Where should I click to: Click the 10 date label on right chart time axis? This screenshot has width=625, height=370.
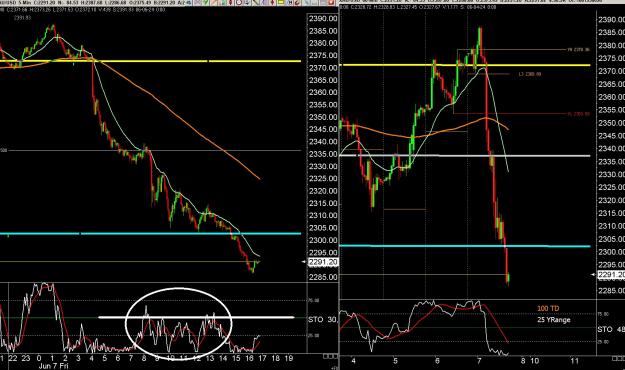click(x=535, y=361)
